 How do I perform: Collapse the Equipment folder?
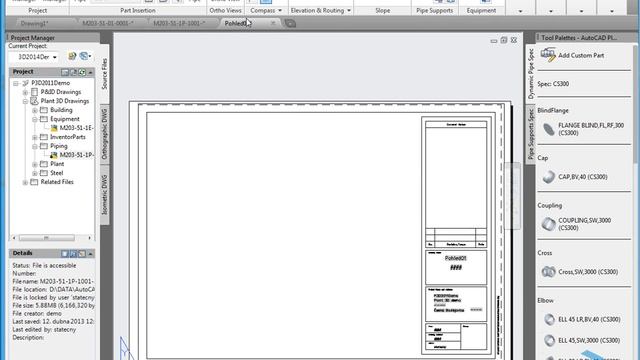(35, 119)
